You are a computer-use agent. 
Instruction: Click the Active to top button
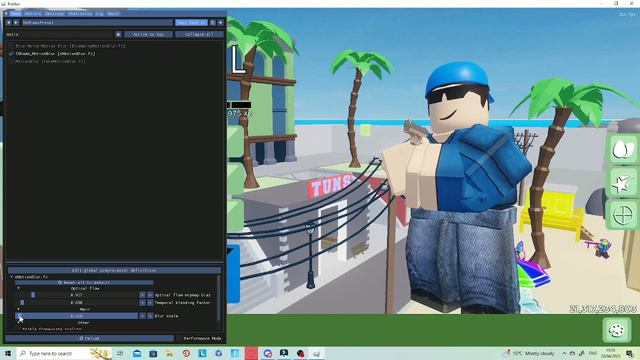click(x=148, y=34)
